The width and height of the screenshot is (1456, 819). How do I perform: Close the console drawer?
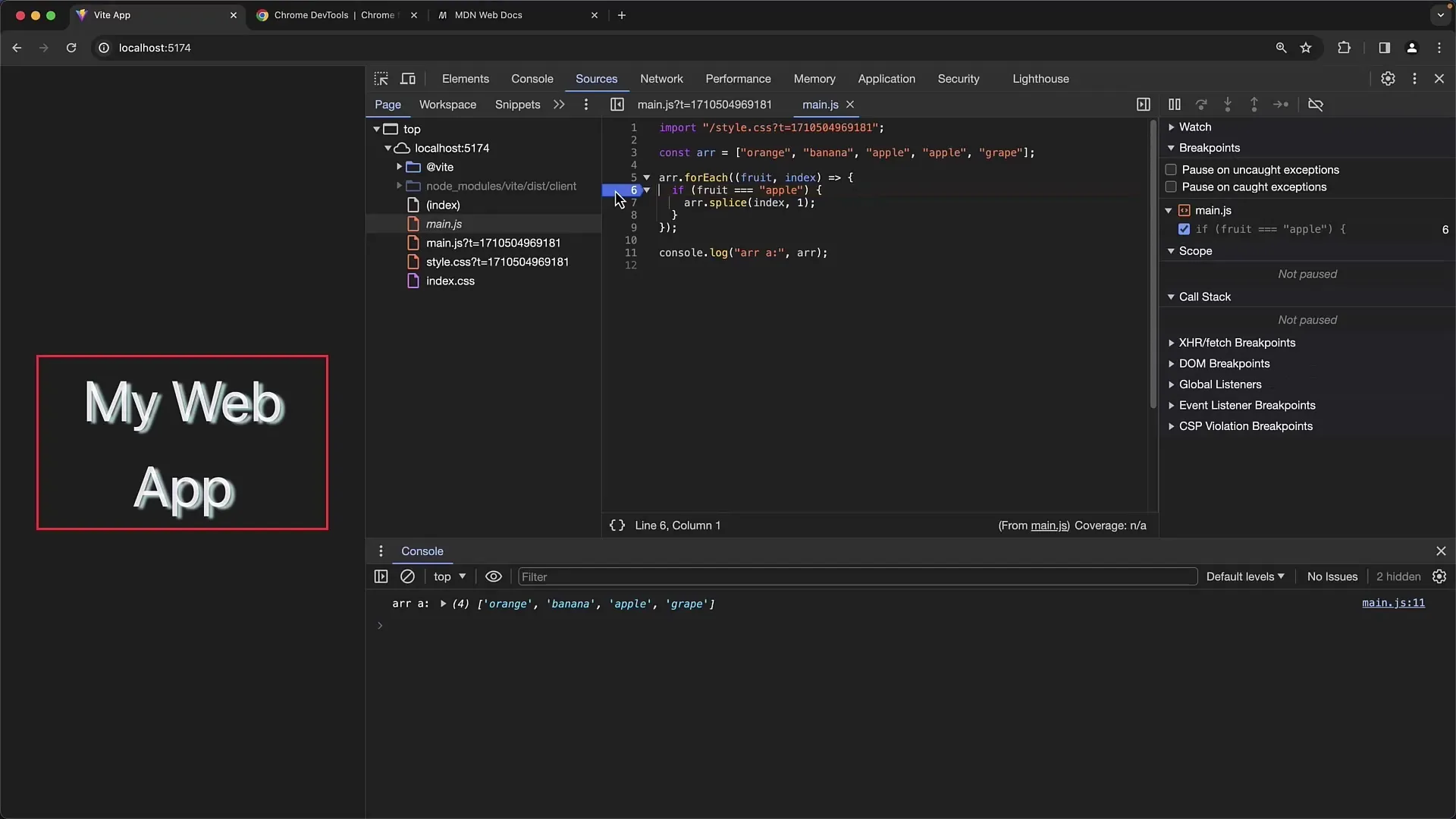tap(1441, 551)
